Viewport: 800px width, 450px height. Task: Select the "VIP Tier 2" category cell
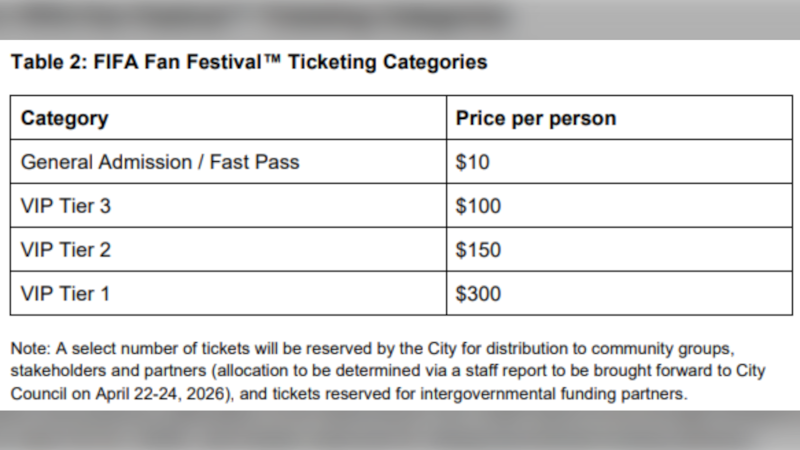pyautogui.click(x=65, y=250)
